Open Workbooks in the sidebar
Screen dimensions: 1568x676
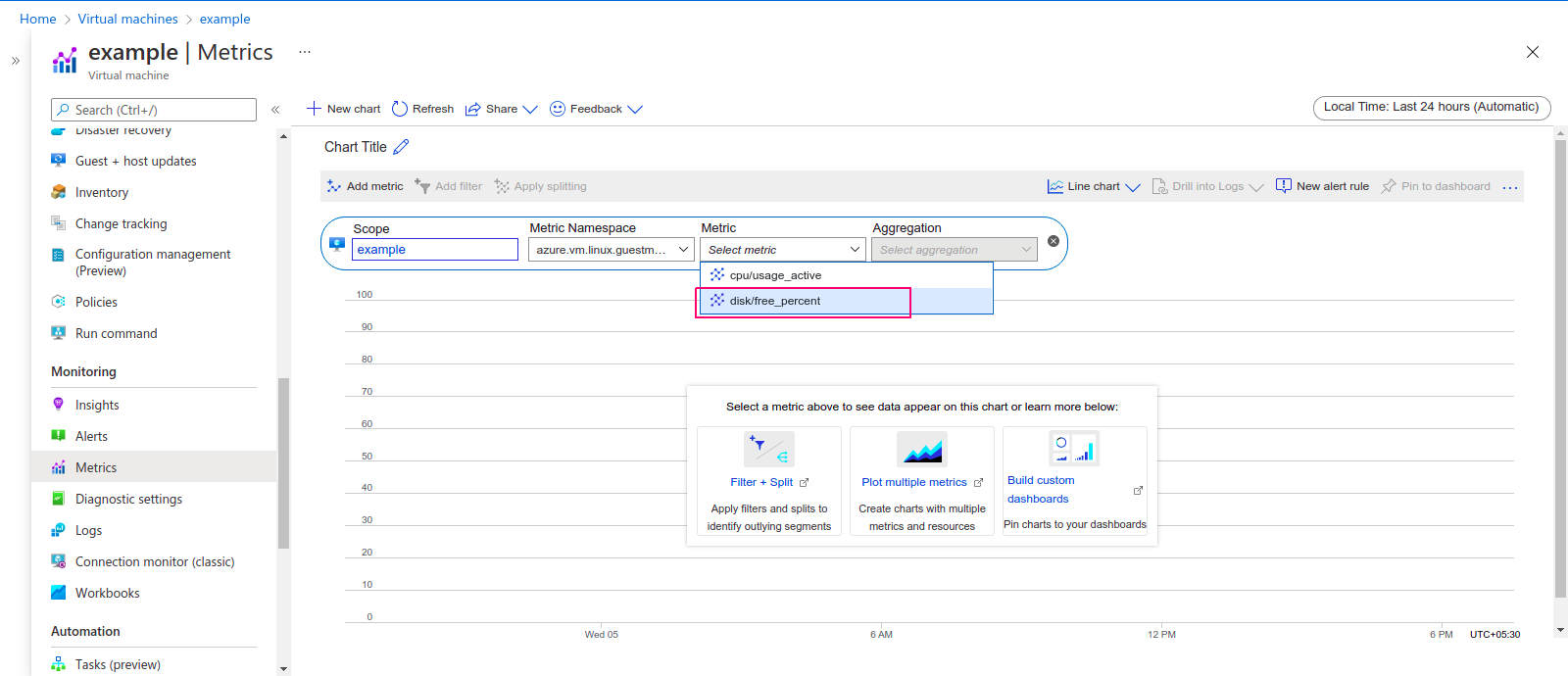tap(107, 594)
